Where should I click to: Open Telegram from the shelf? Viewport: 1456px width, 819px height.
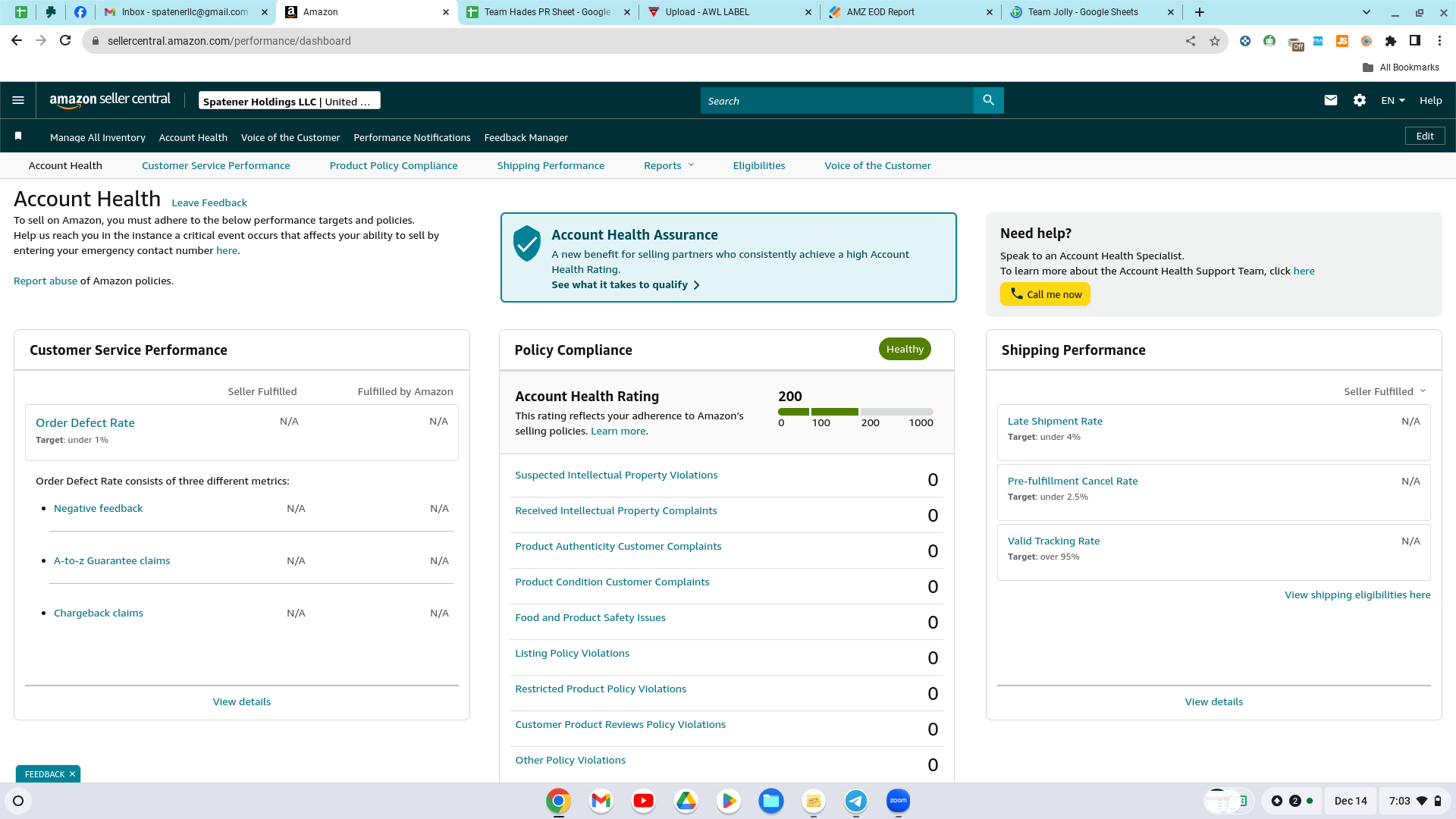pos(855,801)
